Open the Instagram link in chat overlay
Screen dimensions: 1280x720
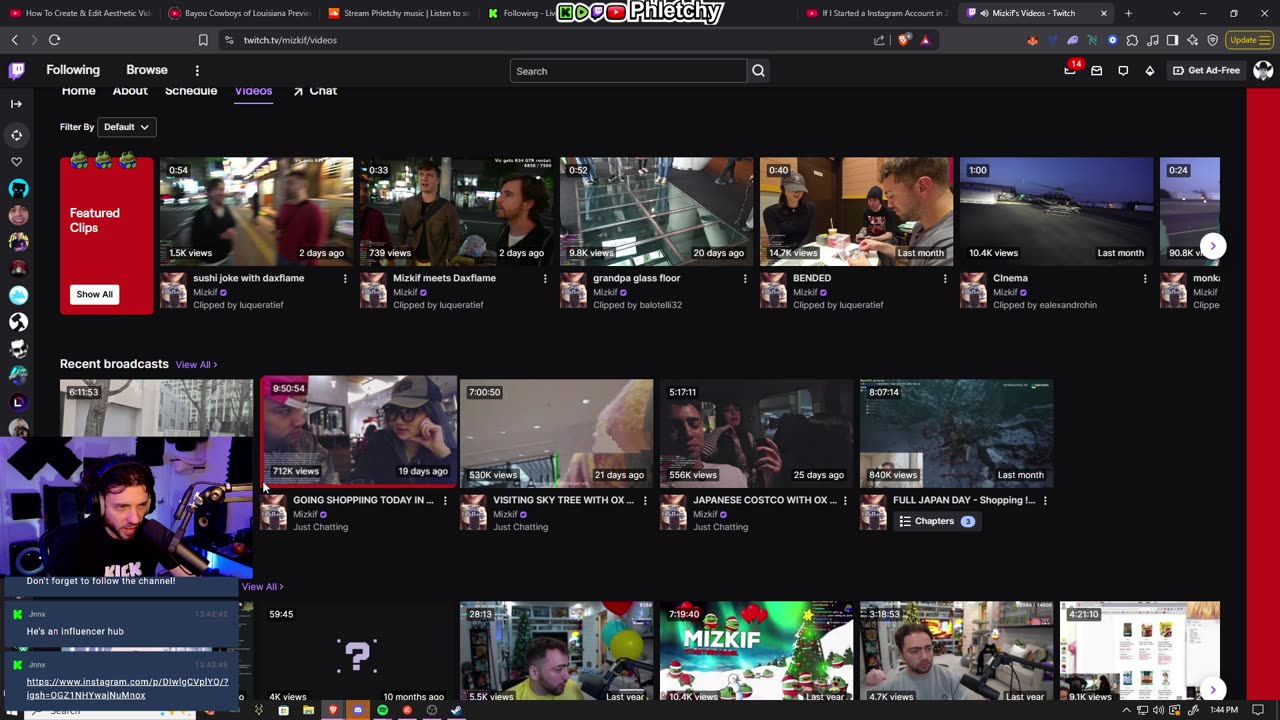(127, 688)
